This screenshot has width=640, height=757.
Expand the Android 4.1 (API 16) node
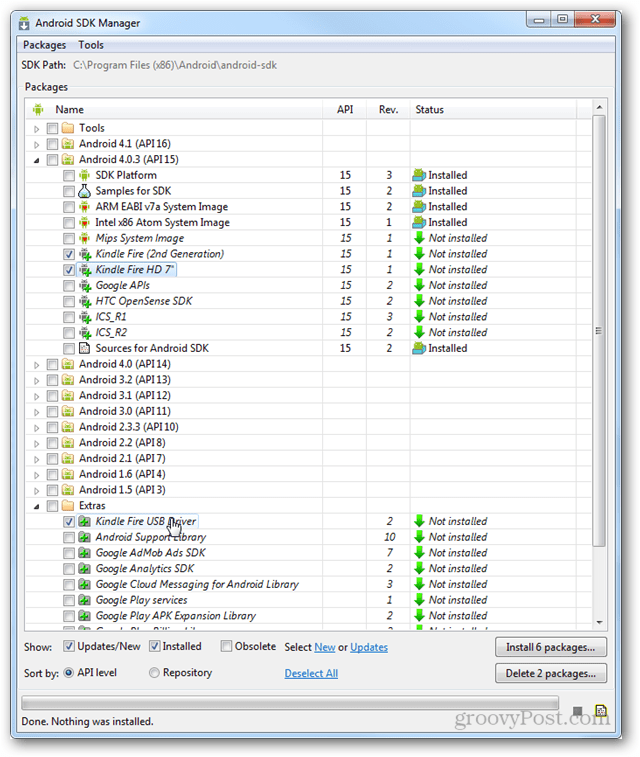click(x=37, y=144)
